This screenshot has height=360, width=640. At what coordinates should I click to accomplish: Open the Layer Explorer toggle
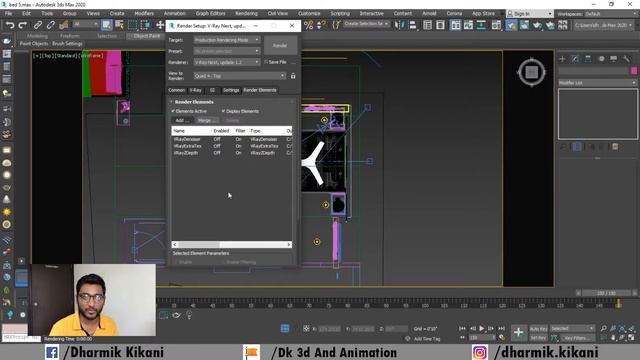[x=440, y=25]
